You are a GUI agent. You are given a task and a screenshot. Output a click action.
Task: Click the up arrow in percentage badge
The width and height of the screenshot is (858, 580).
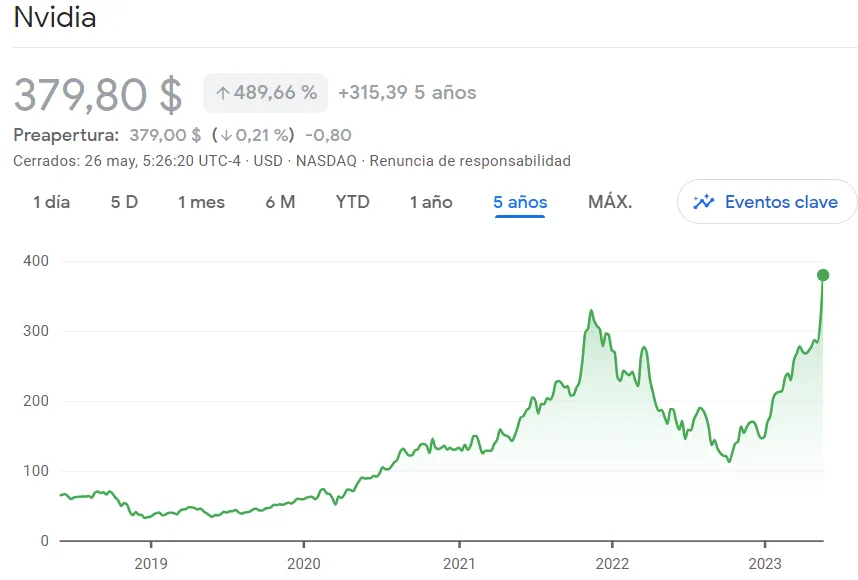(222, 93)
